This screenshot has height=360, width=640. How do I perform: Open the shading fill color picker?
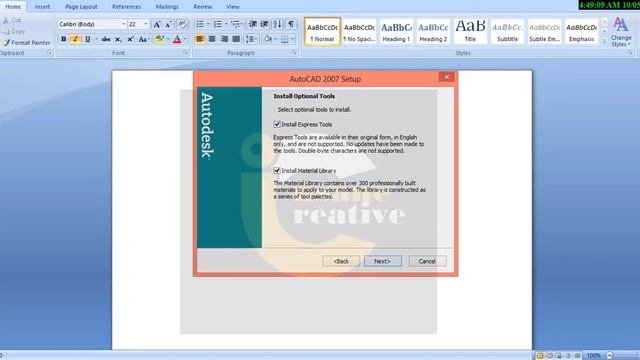point(268,39)
